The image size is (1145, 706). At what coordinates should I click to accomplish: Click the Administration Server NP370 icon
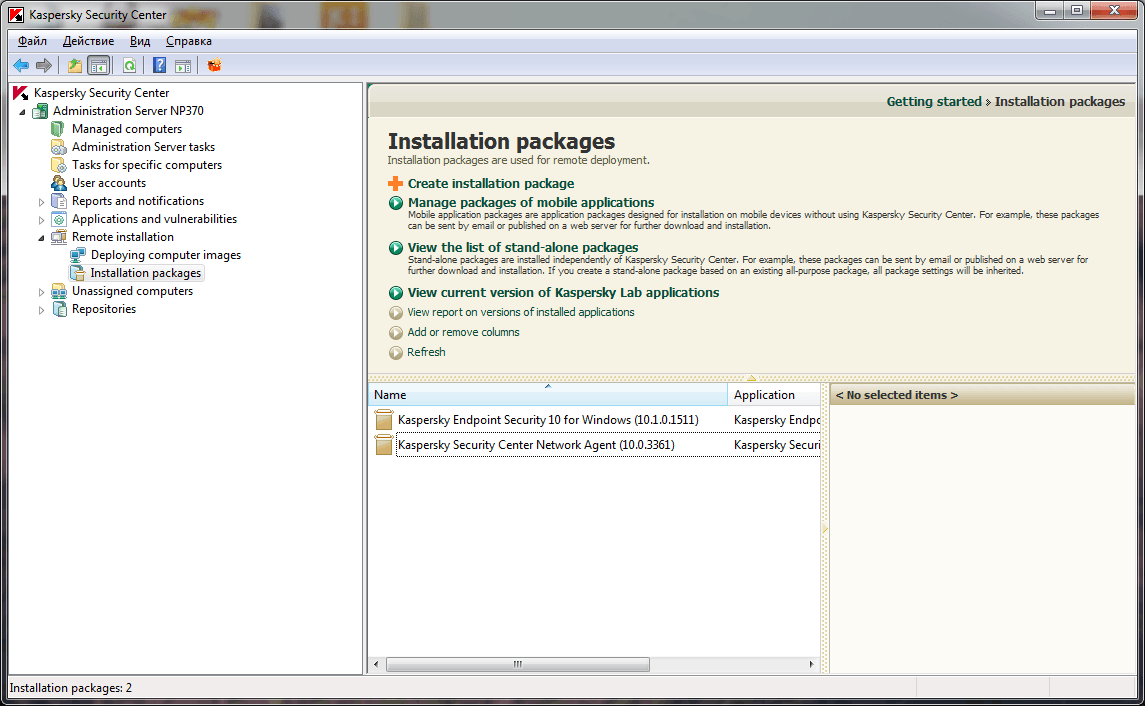(x=41, y=111)
